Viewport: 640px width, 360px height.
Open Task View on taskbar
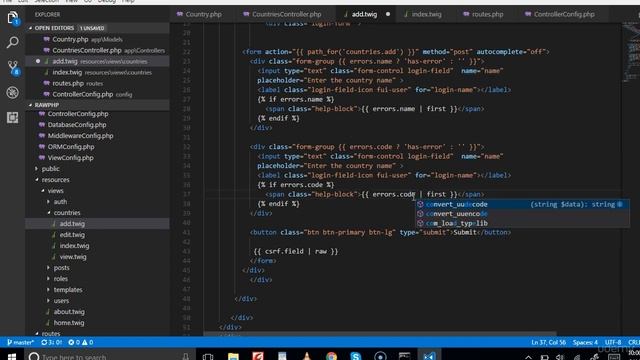208,356
